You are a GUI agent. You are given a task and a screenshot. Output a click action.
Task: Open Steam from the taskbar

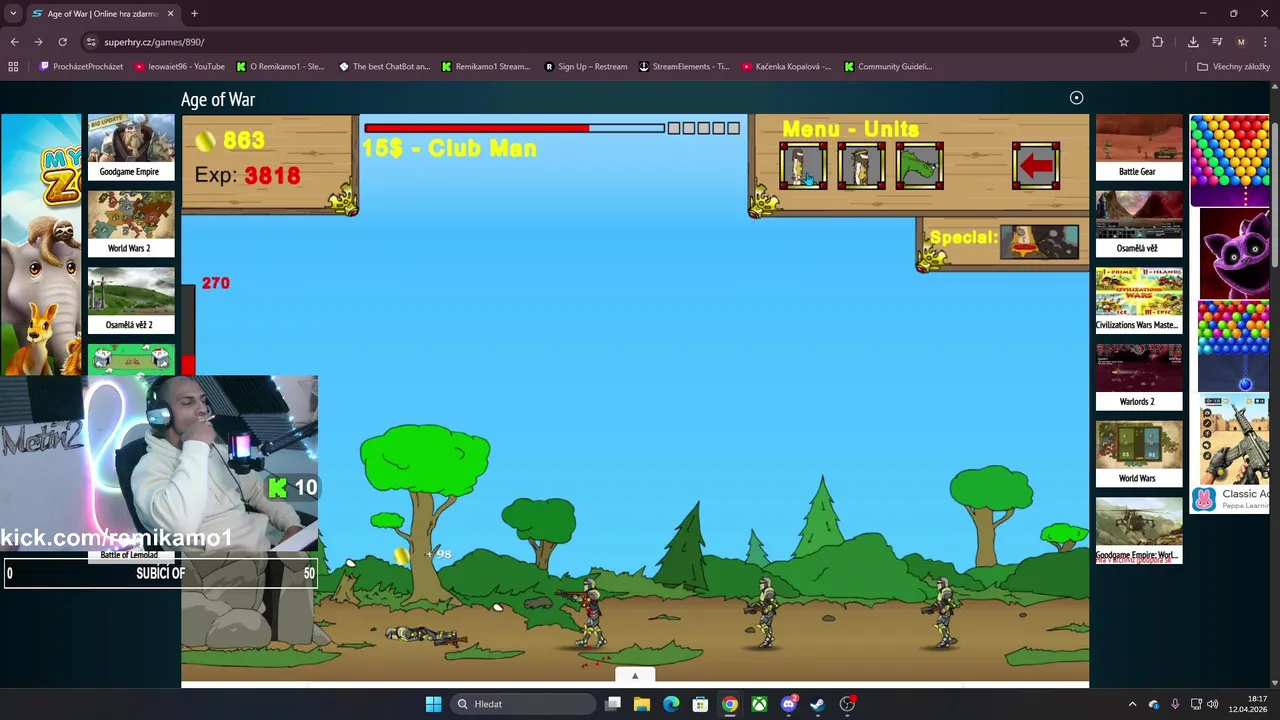(x=817, y=704)
